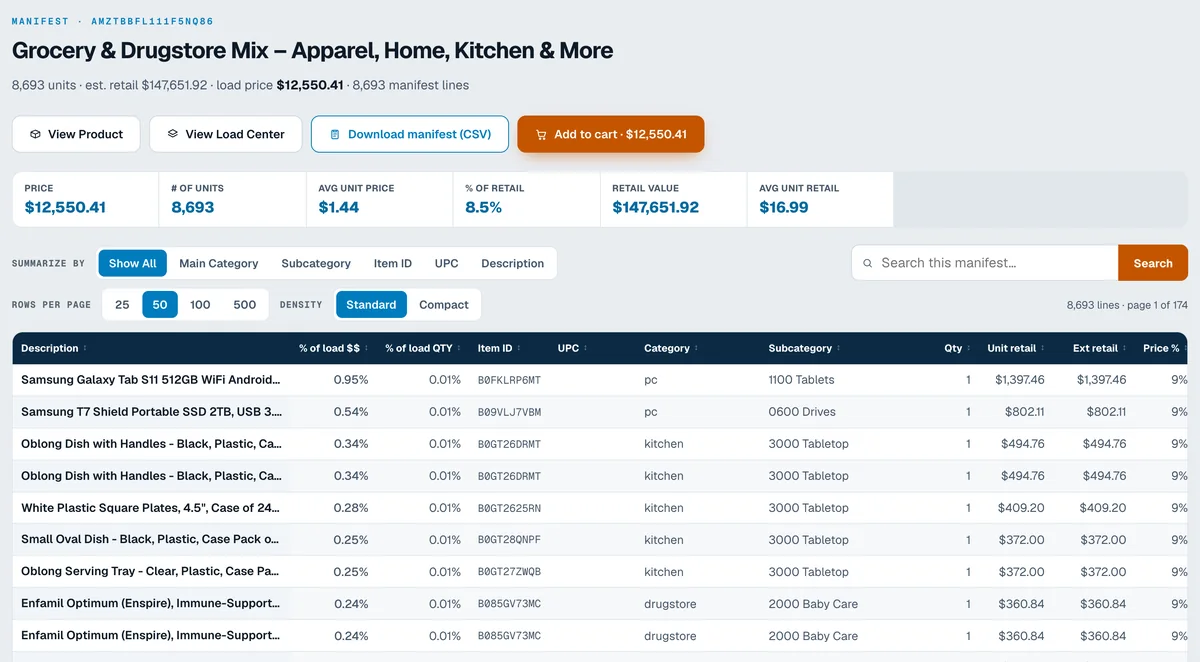Add load to cart for $12,550.41
Image resolution: width=1200 pixels, height=662 pixels.
[611, 134]
